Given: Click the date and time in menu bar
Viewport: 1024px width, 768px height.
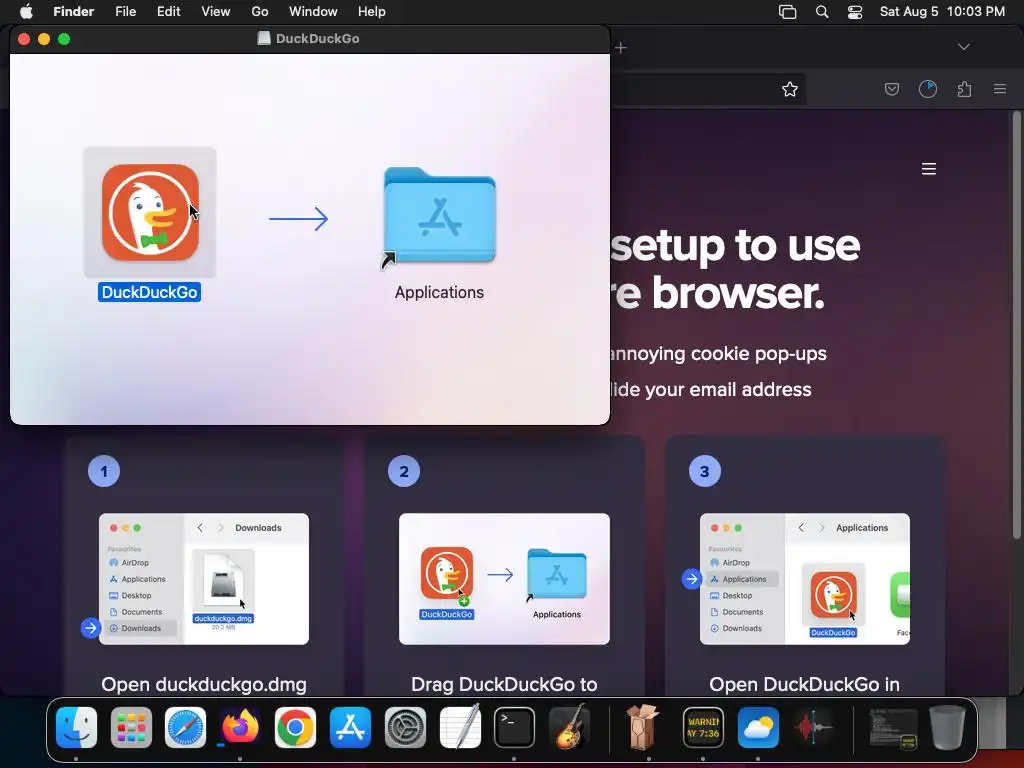Looking at the screenshot, I should [942, 12].
